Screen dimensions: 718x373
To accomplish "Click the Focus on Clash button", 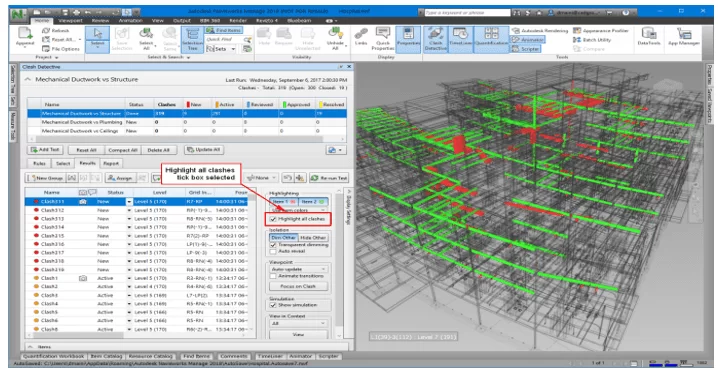I will tap(298, 287).
